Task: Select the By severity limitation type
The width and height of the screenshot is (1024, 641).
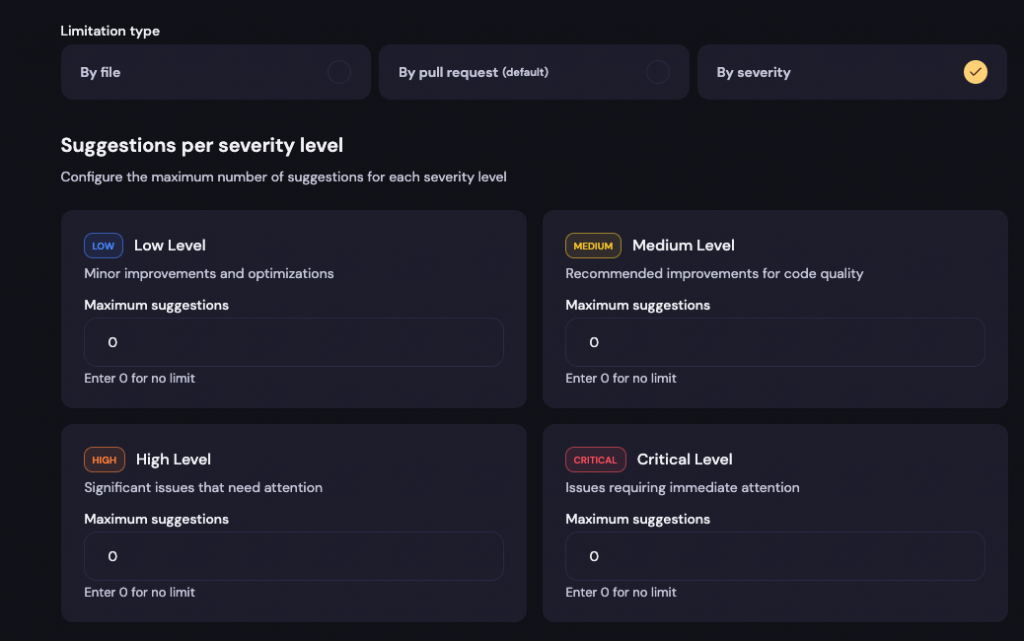Action: tap(851, 71)
